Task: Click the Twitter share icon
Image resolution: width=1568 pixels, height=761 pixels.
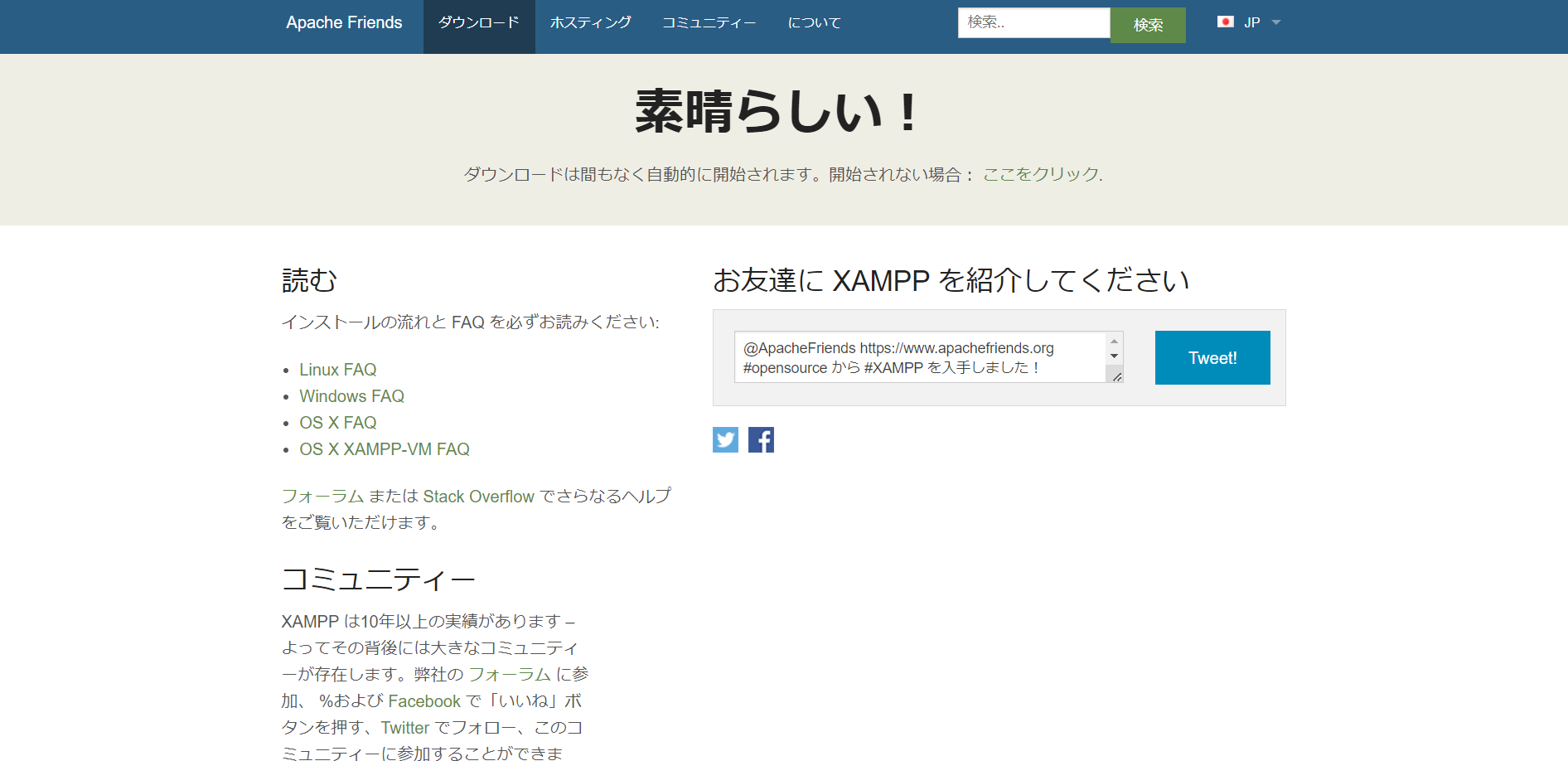Action: point(725,439)
